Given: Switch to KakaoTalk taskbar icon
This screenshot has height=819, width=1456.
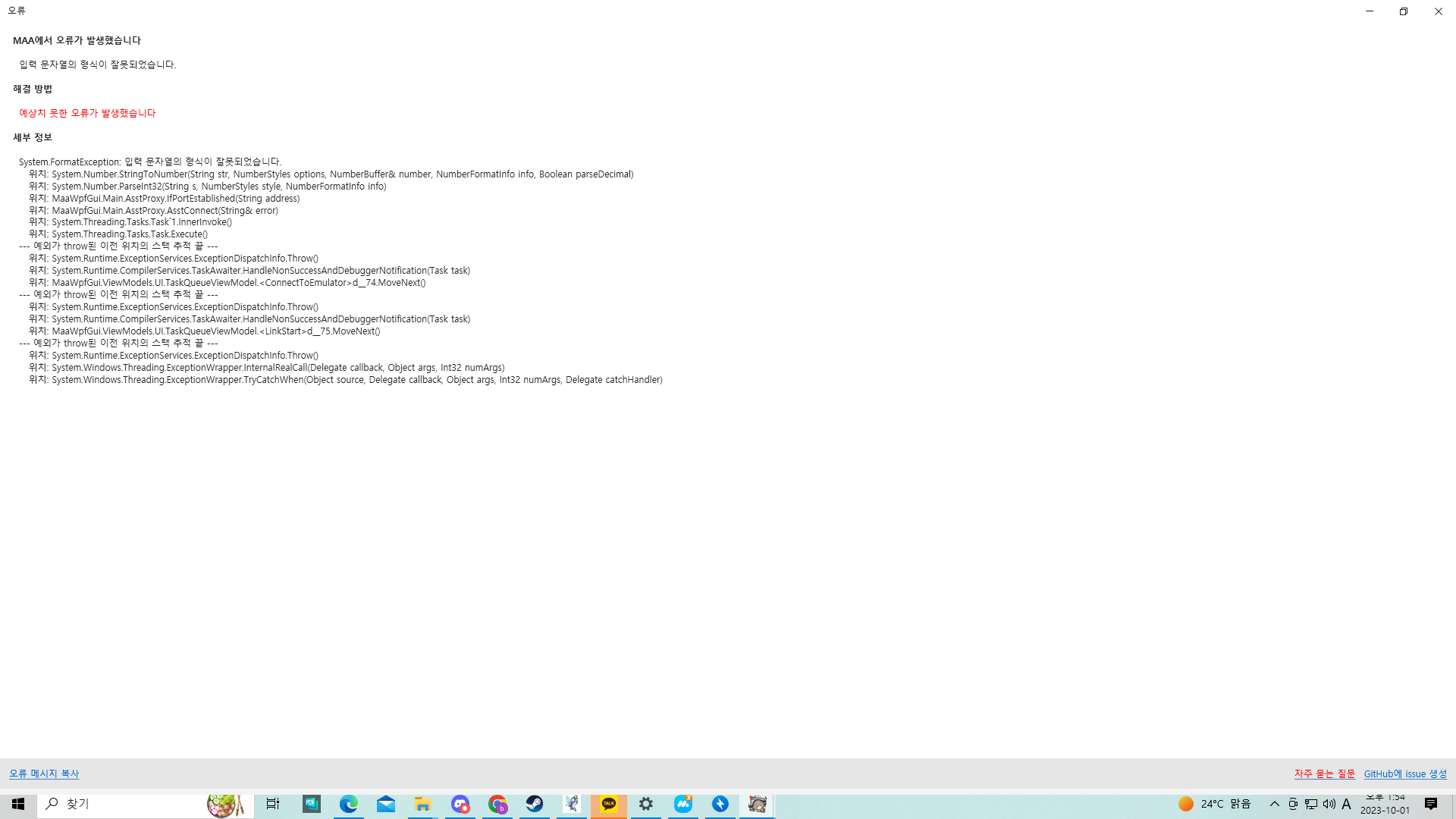Looking at the screenshot, I should point(609,804).
